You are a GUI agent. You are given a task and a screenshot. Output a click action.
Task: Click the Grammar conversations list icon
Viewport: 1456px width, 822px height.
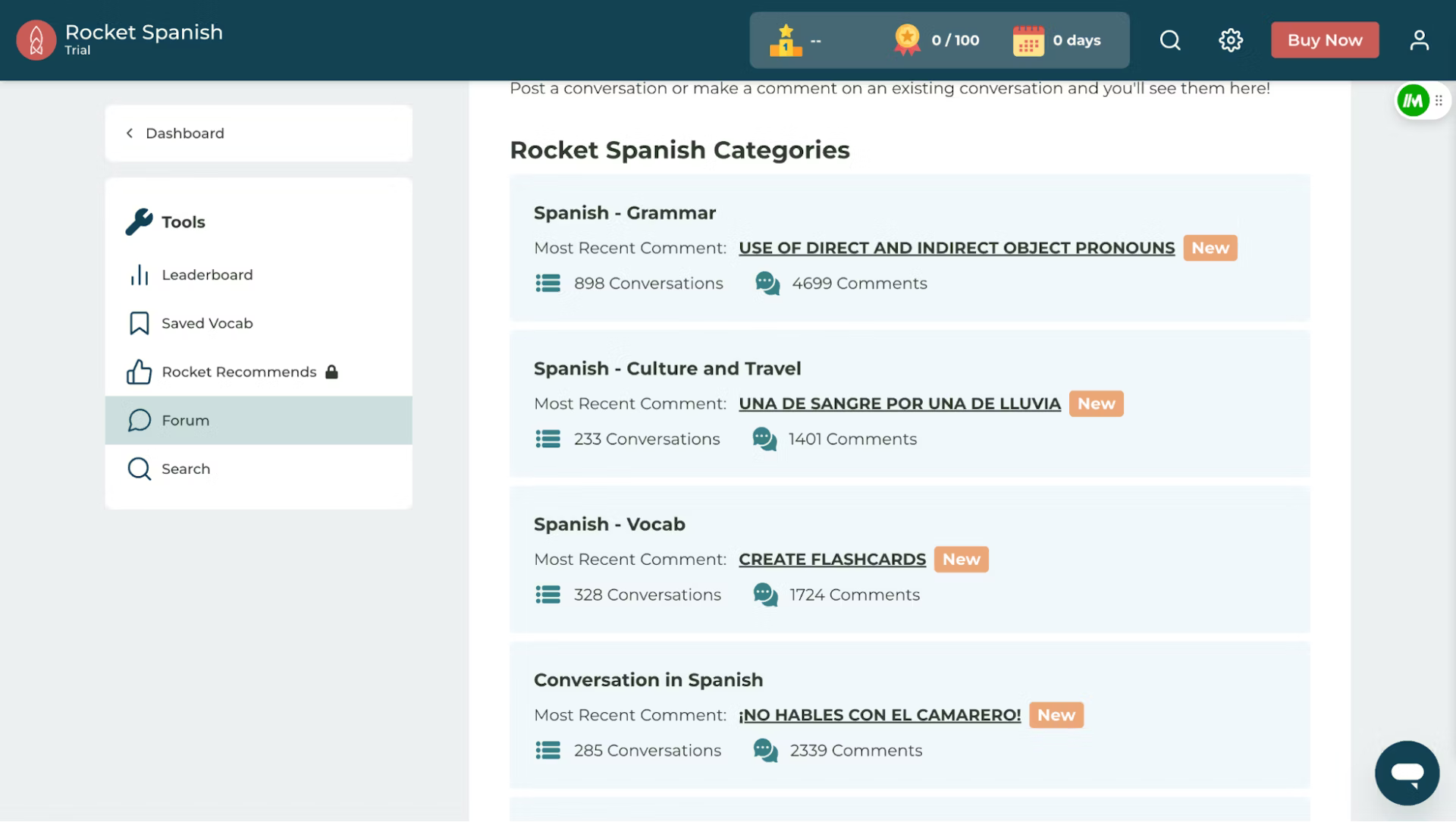(x=548, y=284)
